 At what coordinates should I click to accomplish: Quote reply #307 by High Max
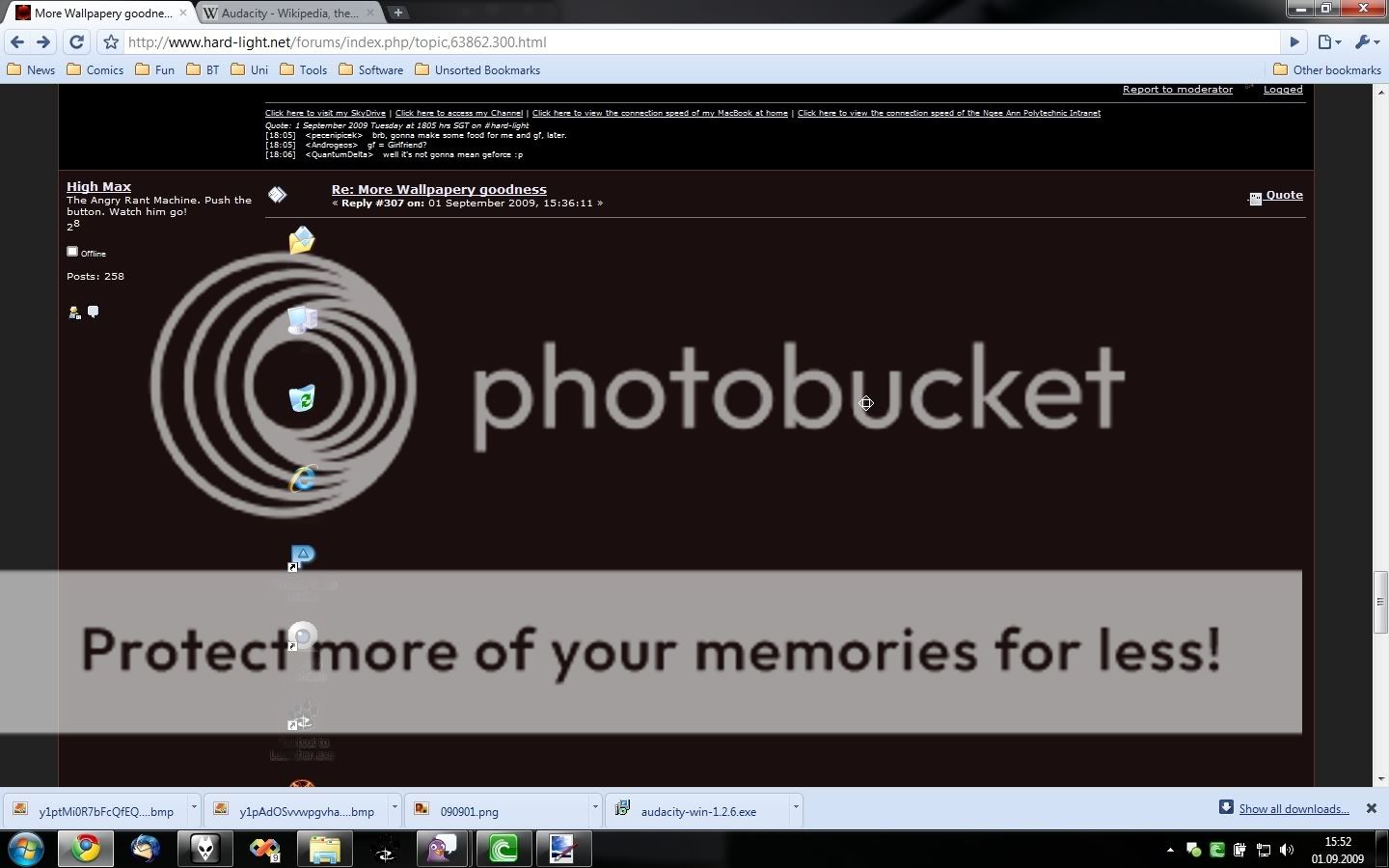pyautogui.click(x=1284, y=195)
